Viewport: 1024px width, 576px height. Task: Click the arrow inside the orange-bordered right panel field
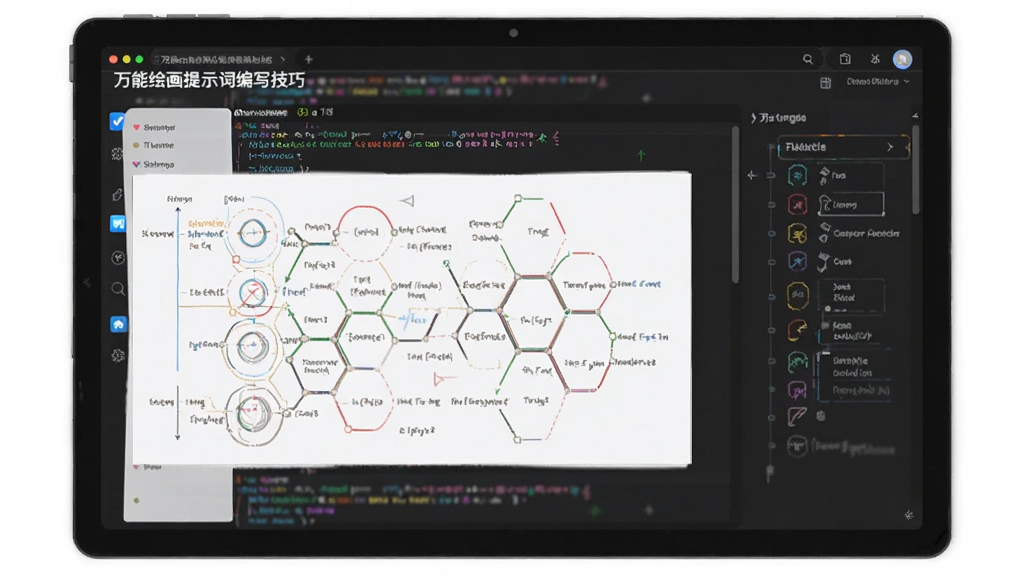(x=889, y=148)
